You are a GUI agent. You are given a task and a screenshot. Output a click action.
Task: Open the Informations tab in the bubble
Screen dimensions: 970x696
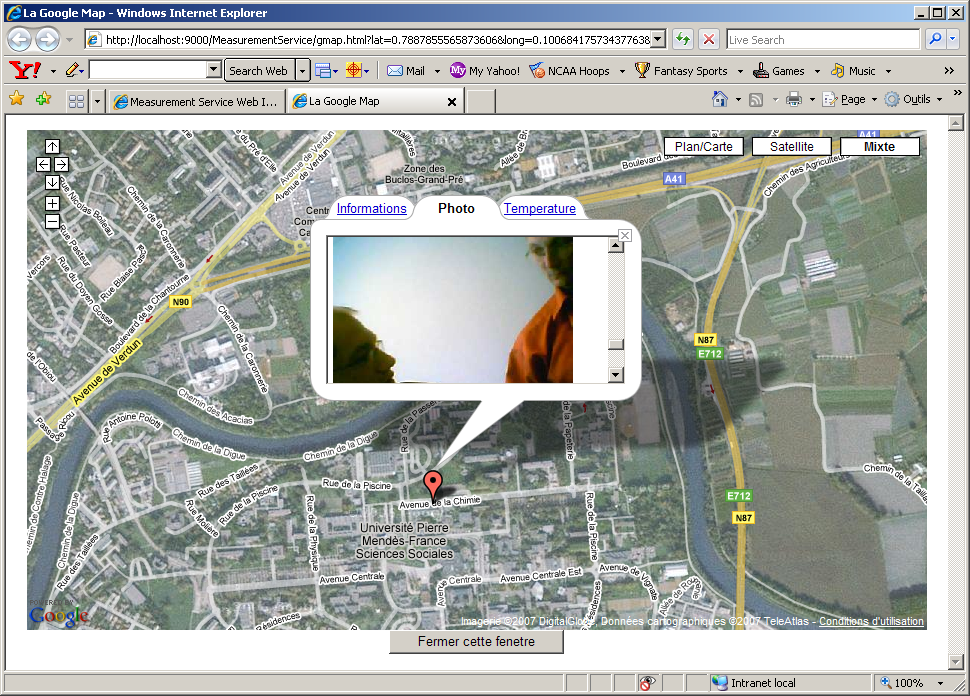point(371,208)
